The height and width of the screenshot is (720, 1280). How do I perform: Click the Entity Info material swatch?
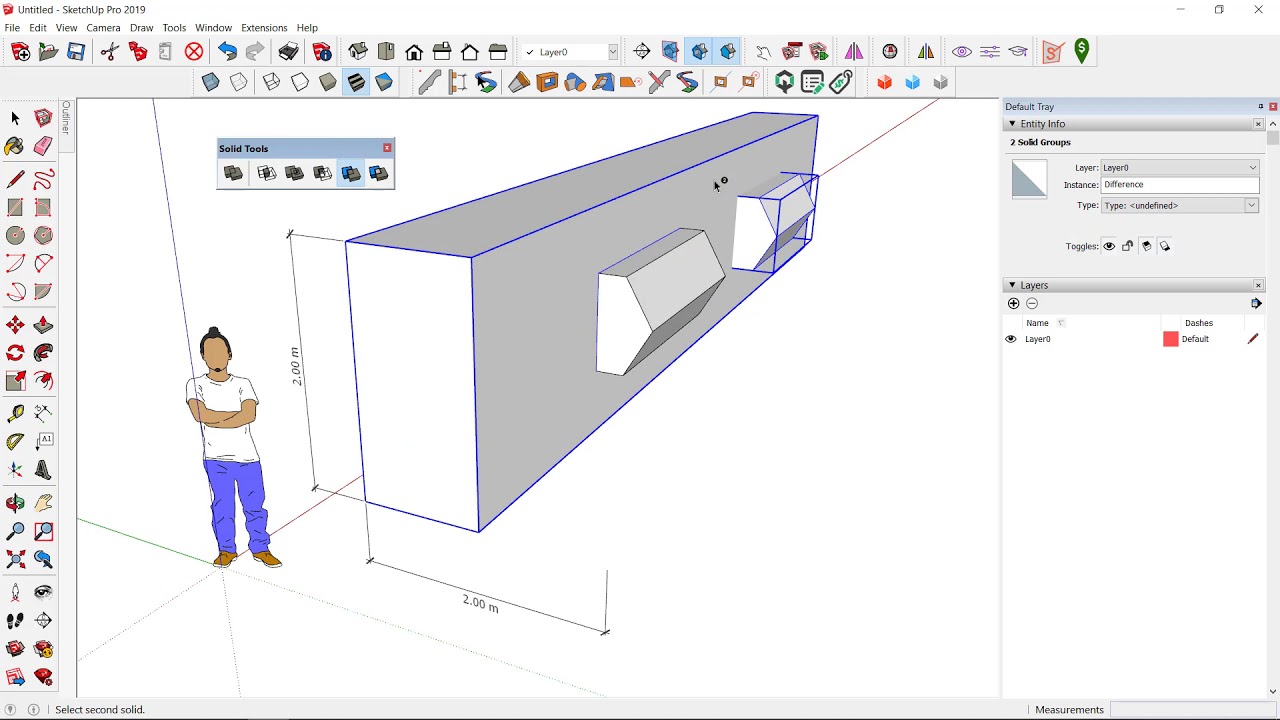[1029, 180]
